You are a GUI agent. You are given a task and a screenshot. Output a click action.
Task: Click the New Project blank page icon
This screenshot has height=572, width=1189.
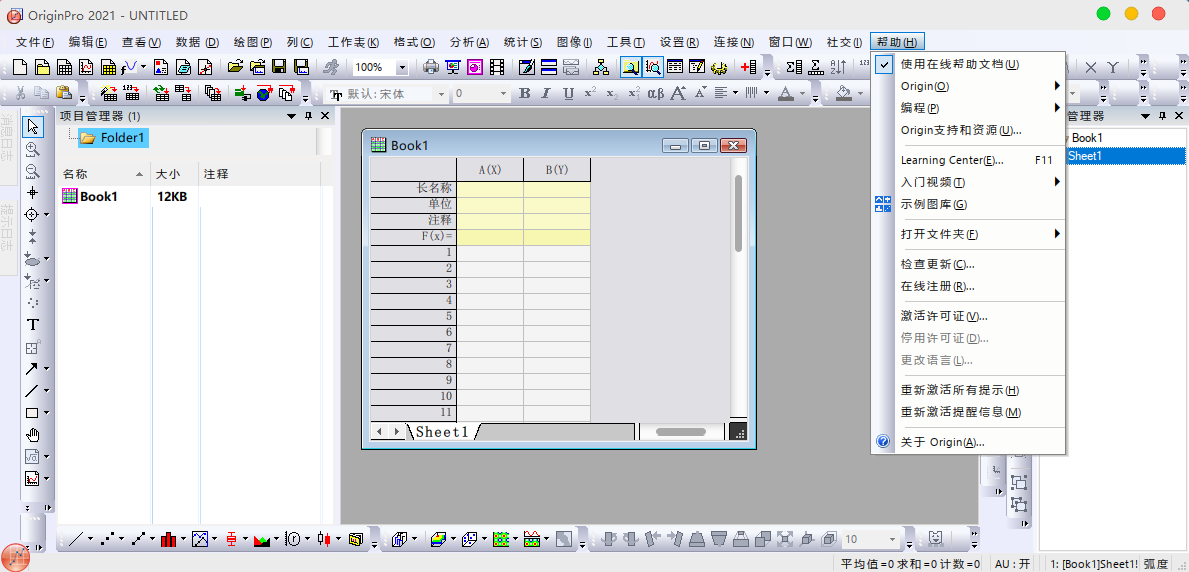click(20, 67)
